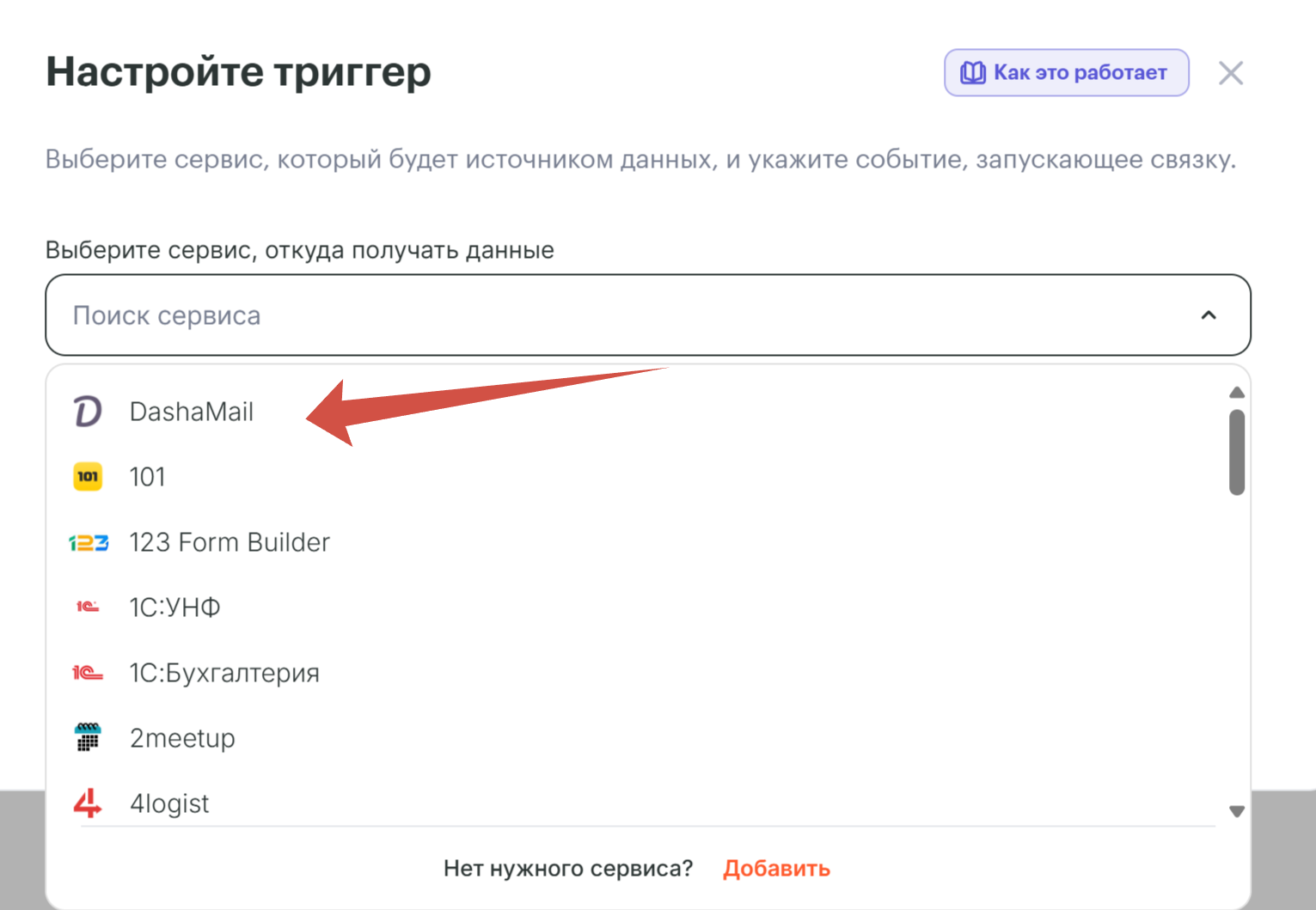Viewport: 1316px width, 910px height.
Task: Click the DashaMail logo icon
Action: pyautogui.click(x=88, y=412)
